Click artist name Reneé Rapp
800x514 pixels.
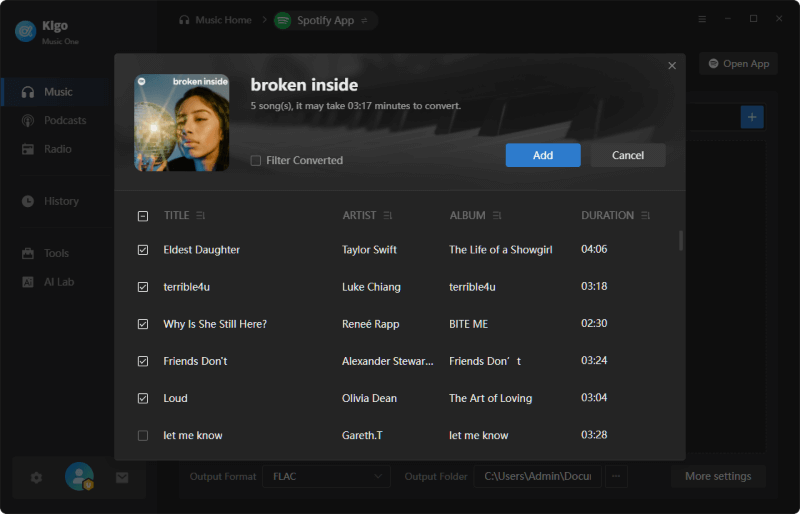coord(370,324)
